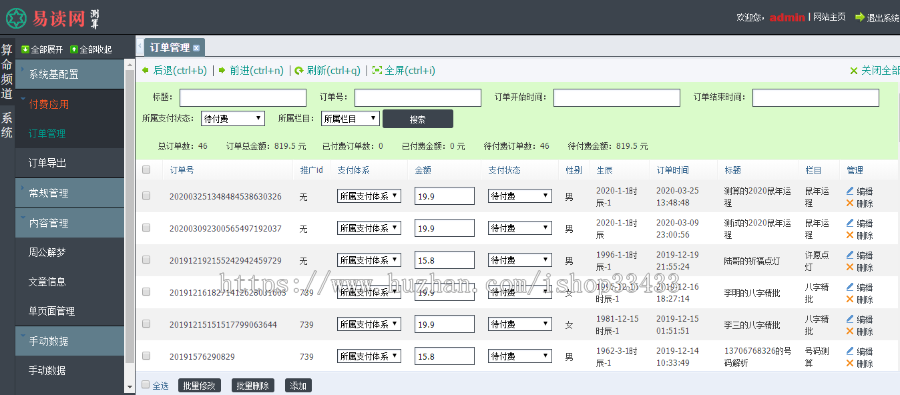
Task: Click the 刷新 refresh icon
Action: tap(299, 71)
